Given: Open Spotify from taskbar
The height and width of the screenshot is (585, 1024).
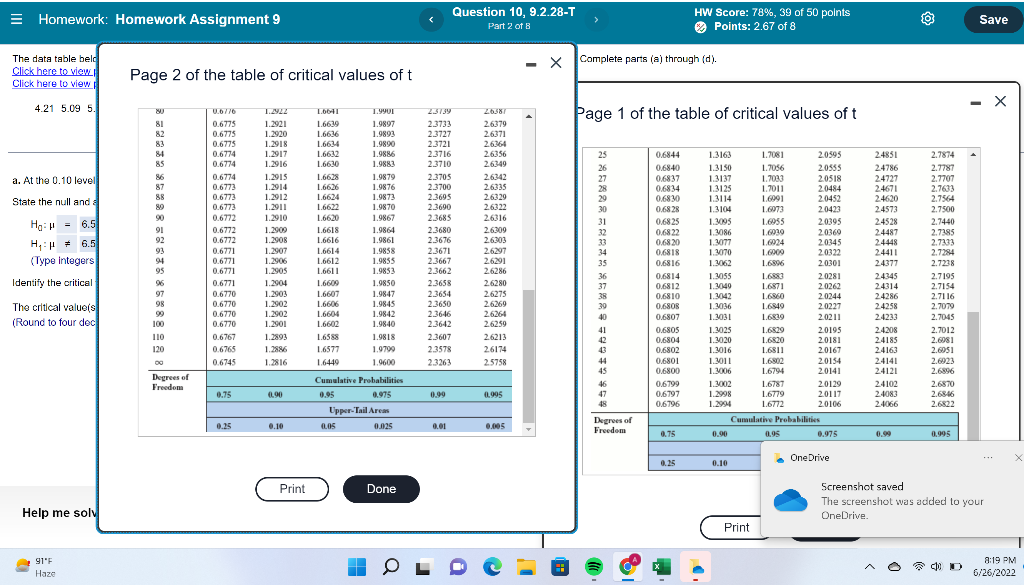Looking at the screenshot, I should point(594,567).
